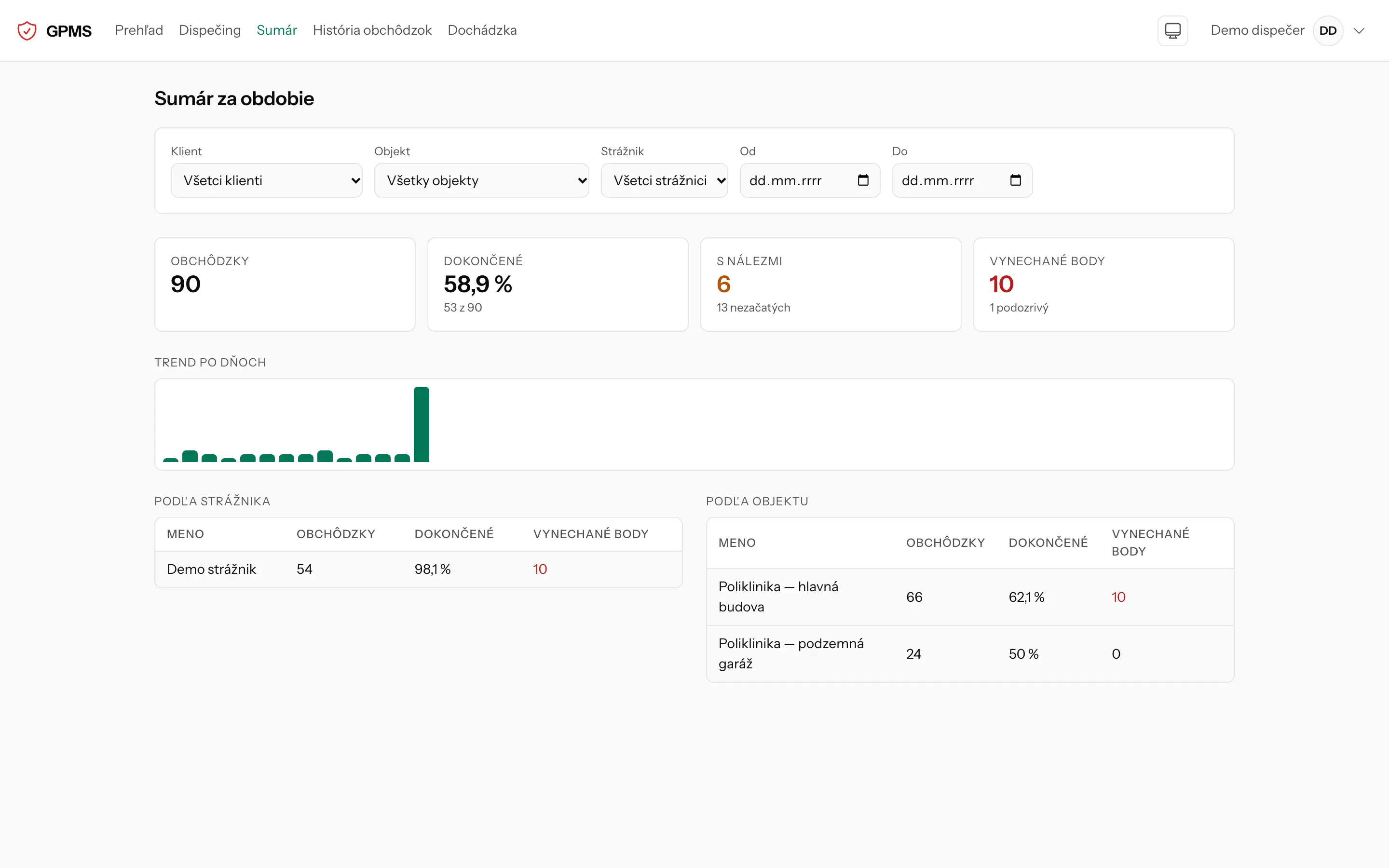The image size is (1389, 868).
Task: Open the Všetci strážnici dropdown
Action: pos(664,180)
